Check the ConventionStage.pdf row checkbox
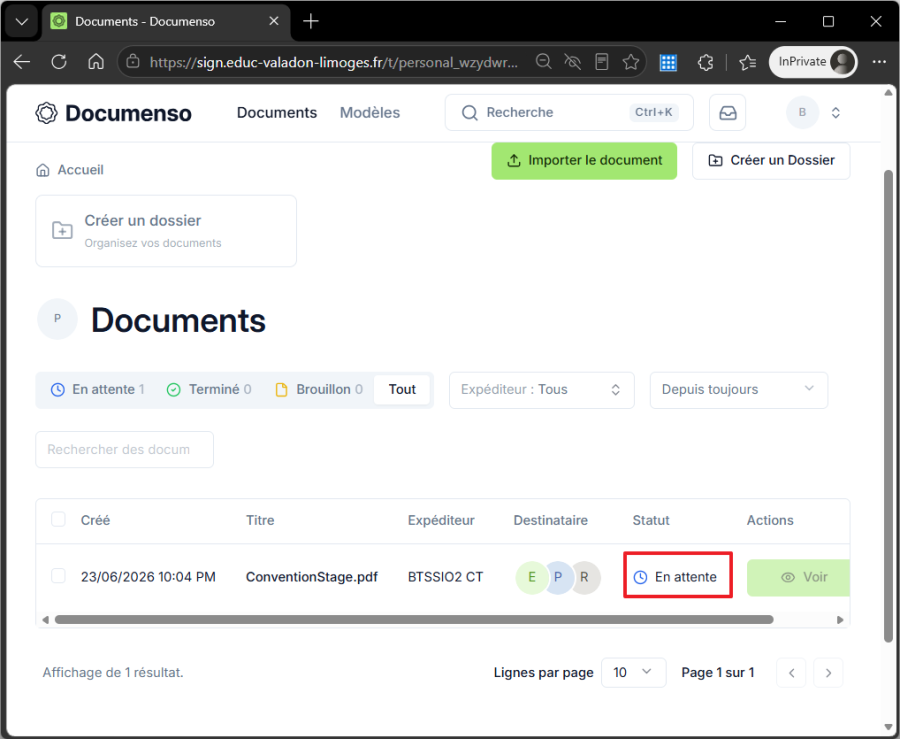The height and width of the screenshot is (739, 900). click(x=58, y=575)
